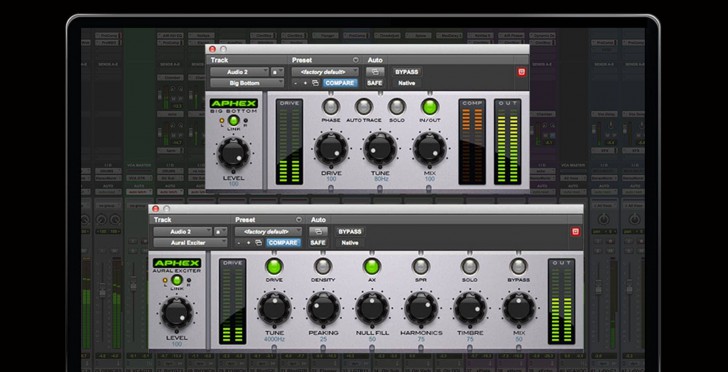Enable AUTO TRACE in Big Bottom
The image size is (728, 372).
click(364, 106)
